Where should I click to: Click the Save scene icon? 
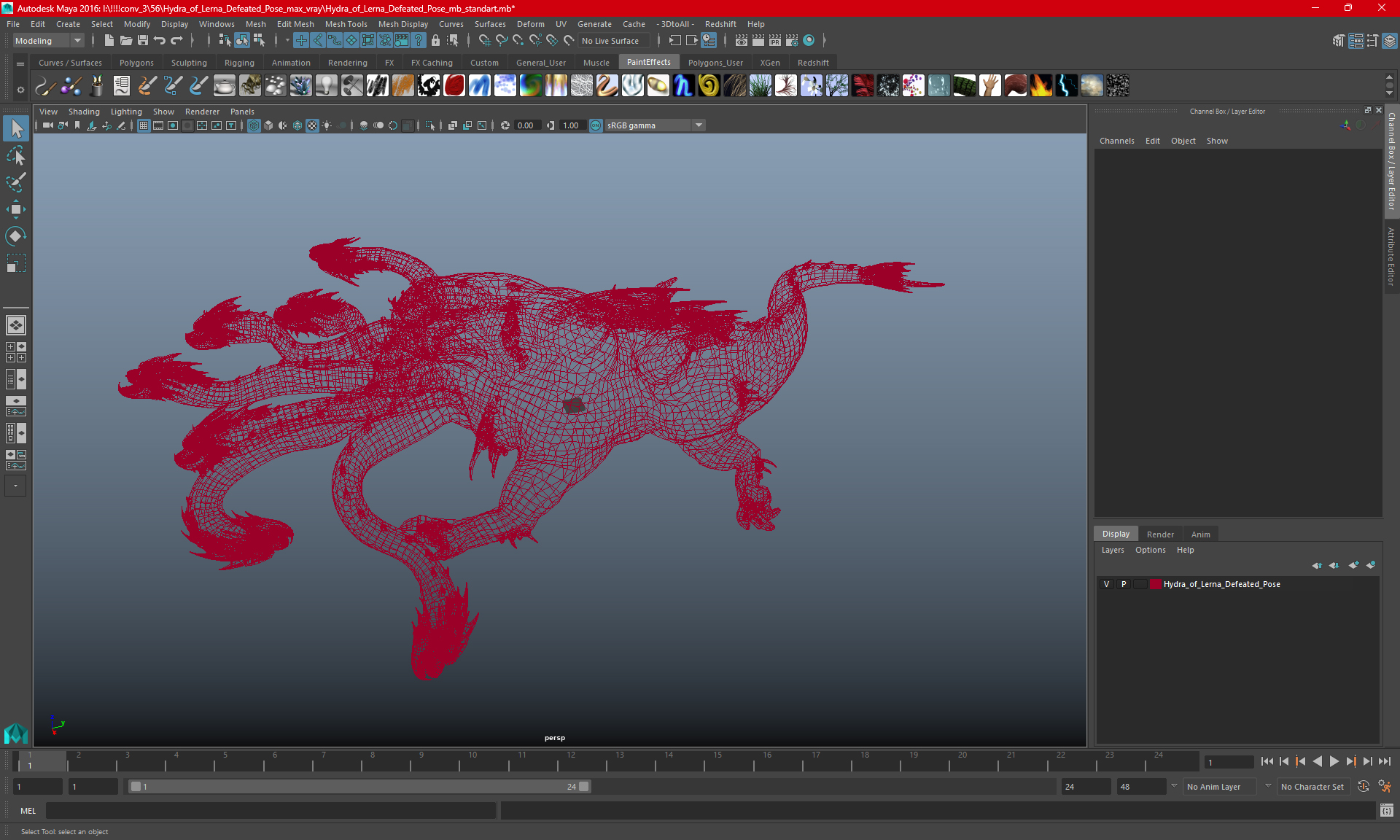point(143,41)
